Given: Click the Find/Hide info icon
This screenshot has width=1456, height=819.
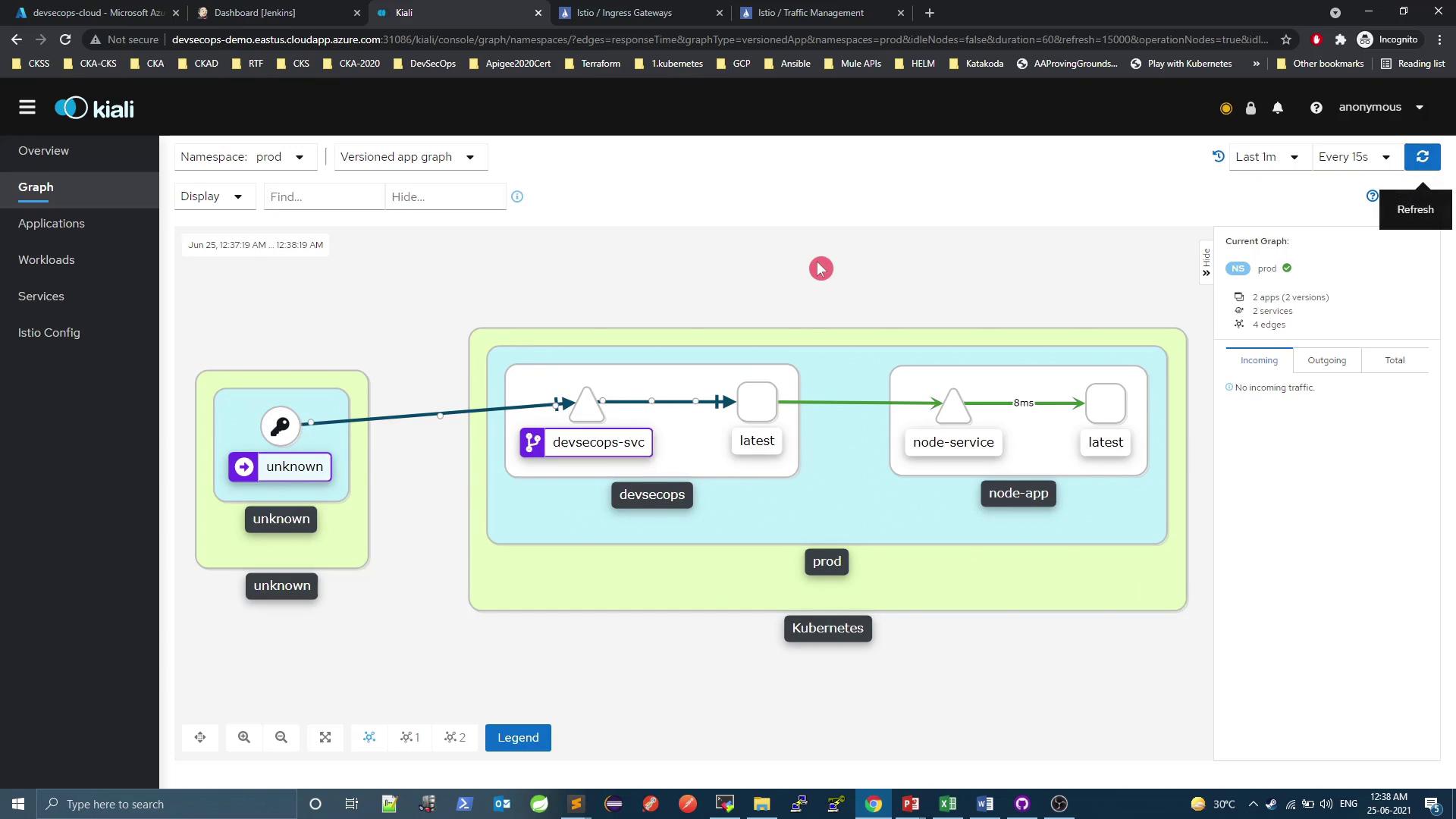Looking at the screenshot, I should pyautogui.click(x=517, y=196).
